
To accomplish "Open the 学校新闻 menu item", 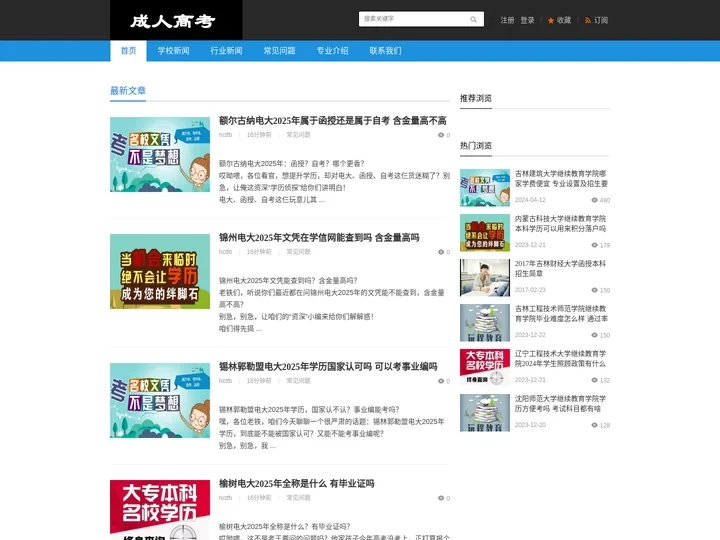I will click(173, 51).
